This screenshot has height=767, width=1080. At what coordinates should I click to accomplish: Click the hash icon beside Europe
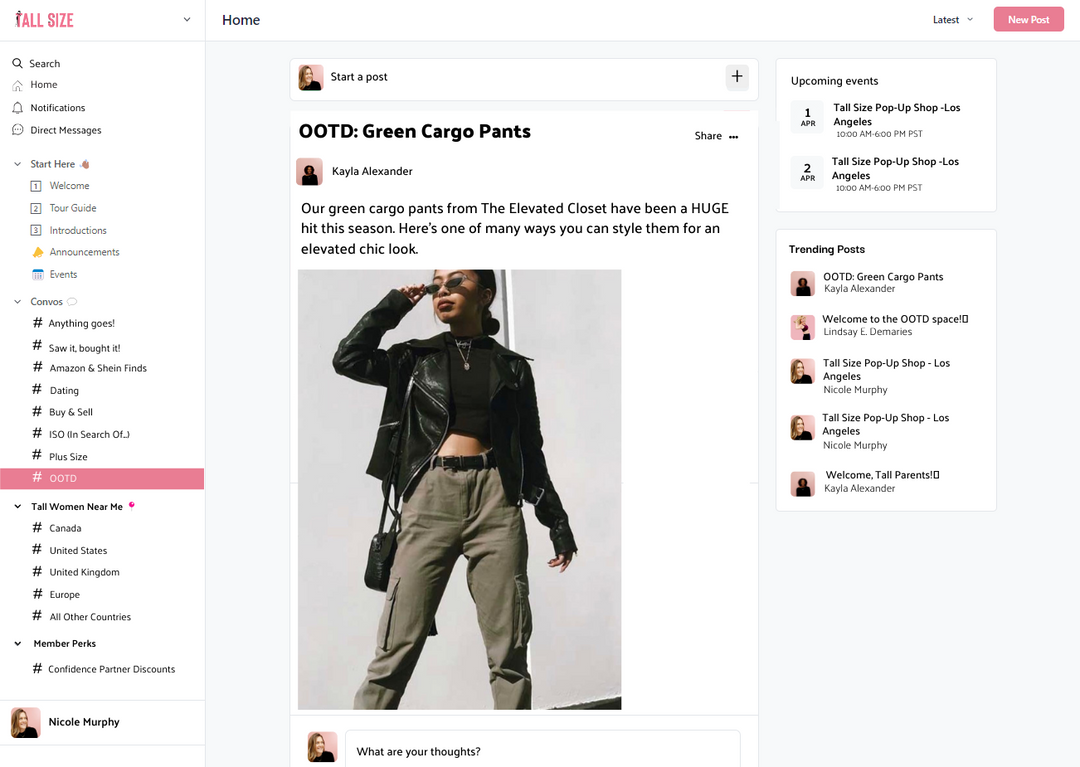(37, 593)
